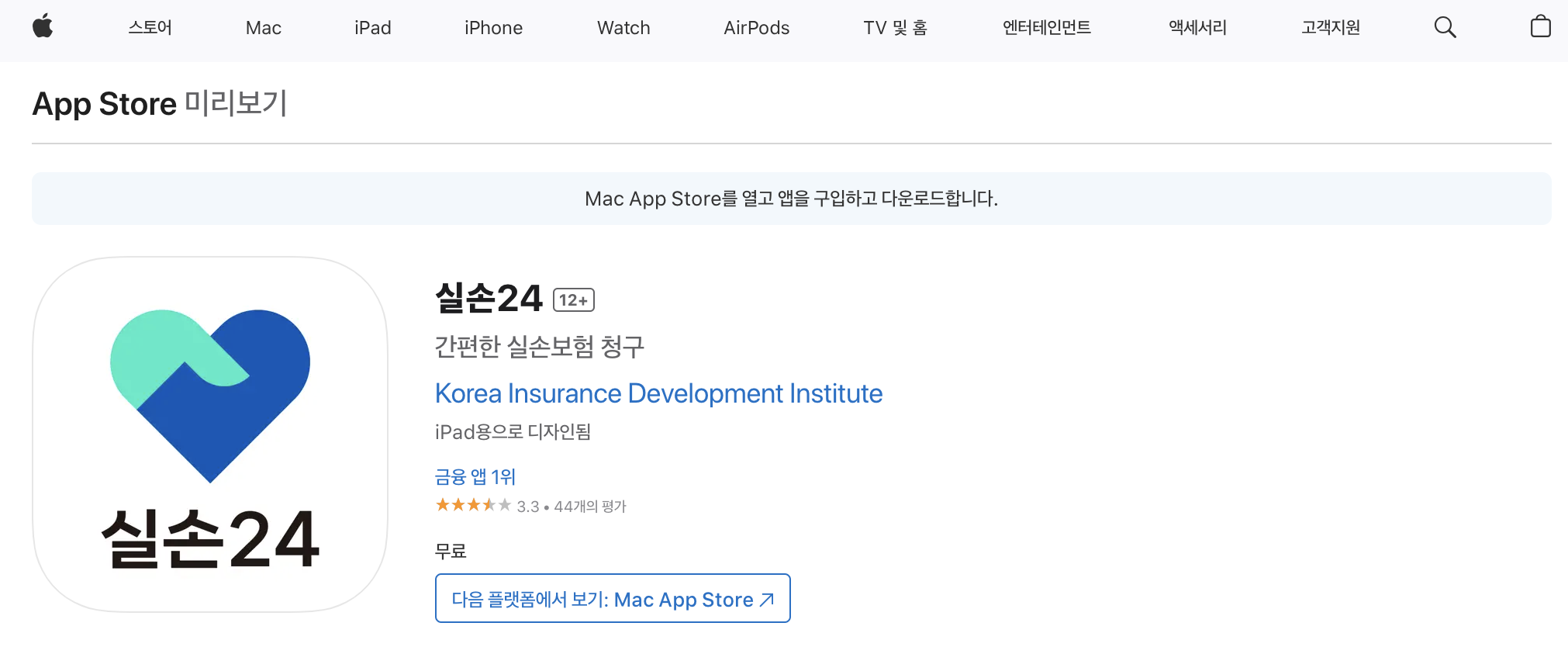Click the 무료 price label
The width and height of the screenshot is (1568, 647).
coord(451,552)
